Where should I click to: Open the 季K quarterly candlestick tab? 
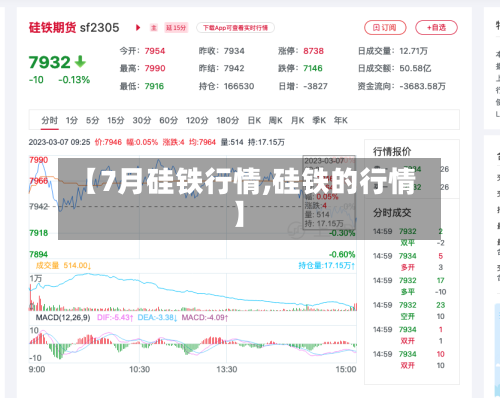319,120
